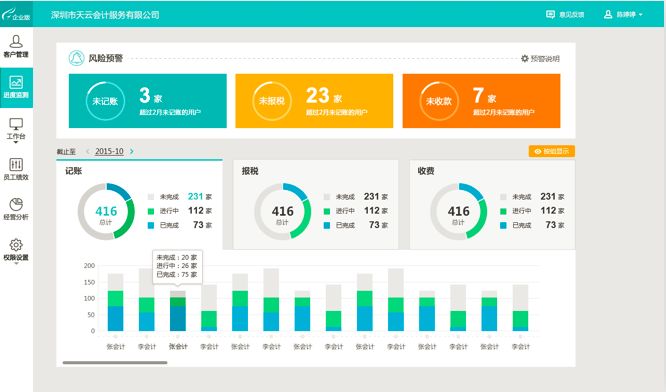Select the 进度监测 progress monitoring sidebar item
This screenshot has width=666, height=392.
pos(16,87)
